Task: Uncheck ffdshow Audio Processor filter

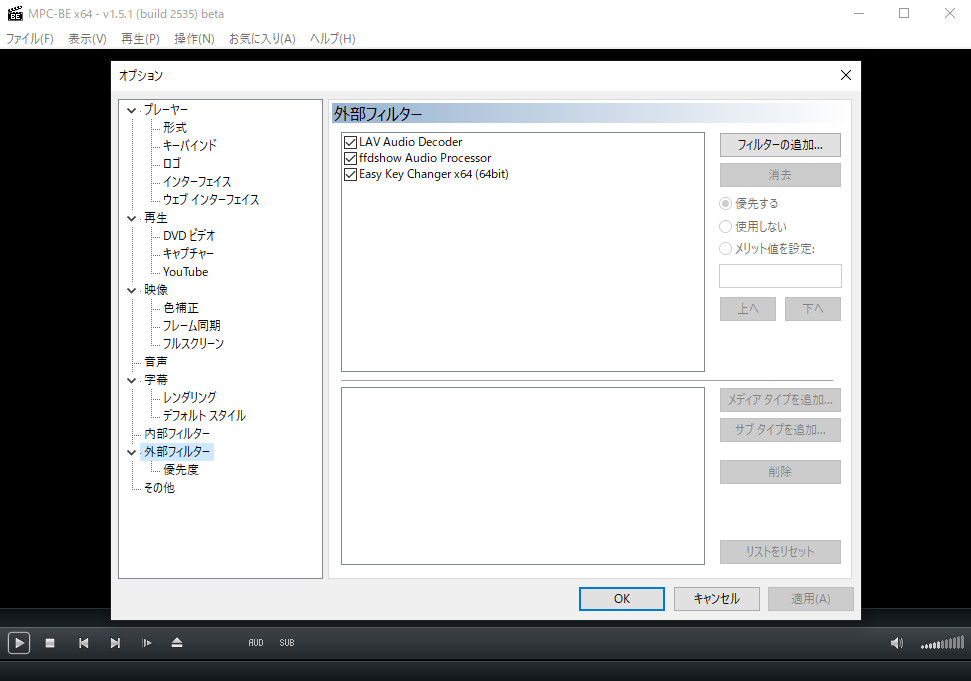Action: pyautogui.click(x=350, y=158)
